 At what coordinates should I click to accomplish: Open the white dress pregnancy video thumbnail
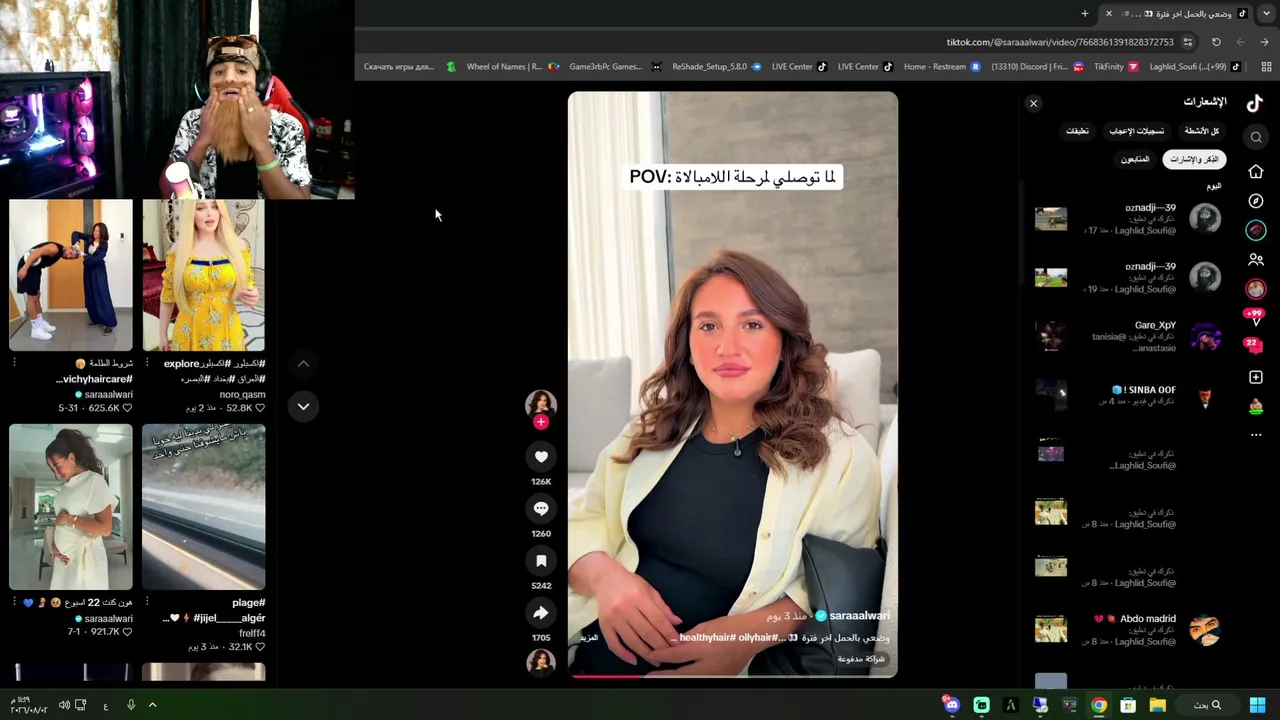71,507
